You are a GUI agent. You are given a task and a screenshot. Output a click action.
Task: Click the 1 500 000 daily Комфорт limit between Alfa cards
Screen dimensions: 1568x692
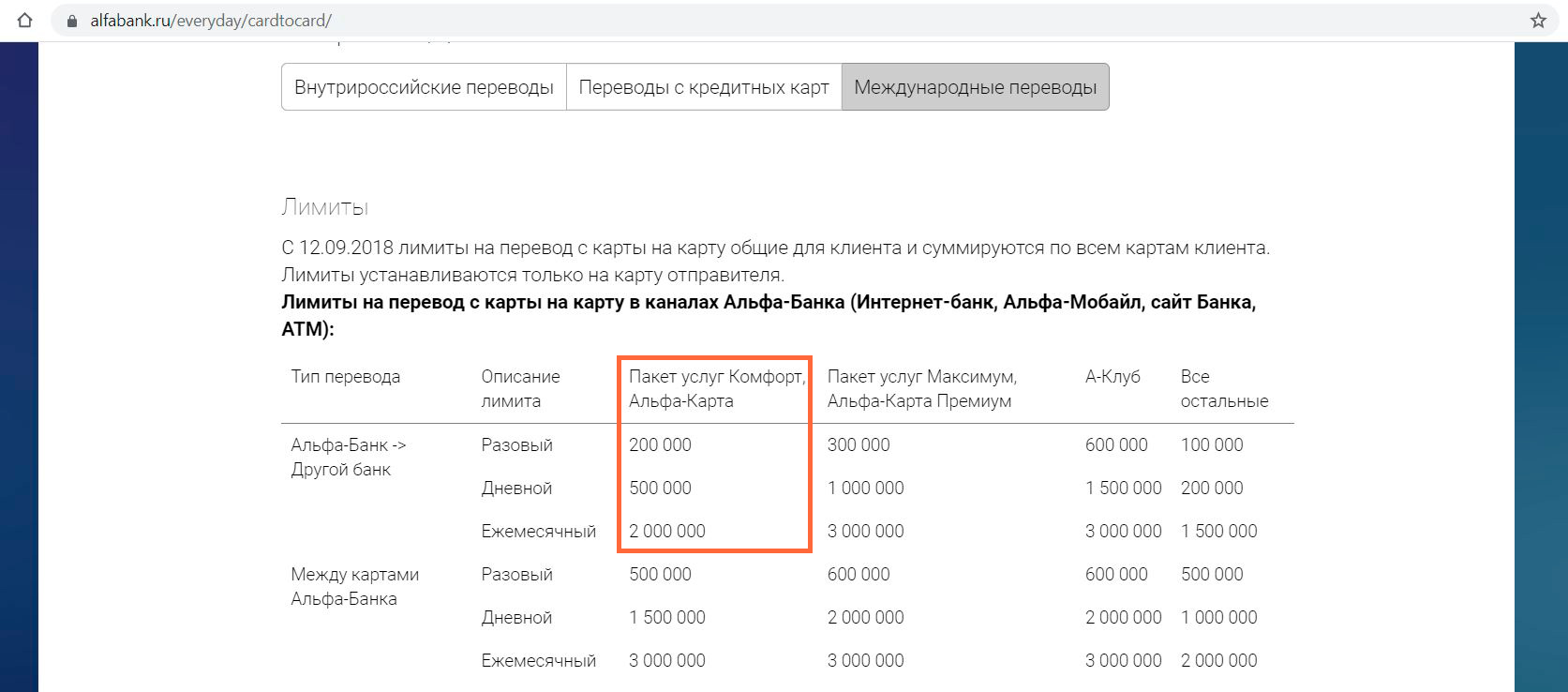[x=667, y=617]
